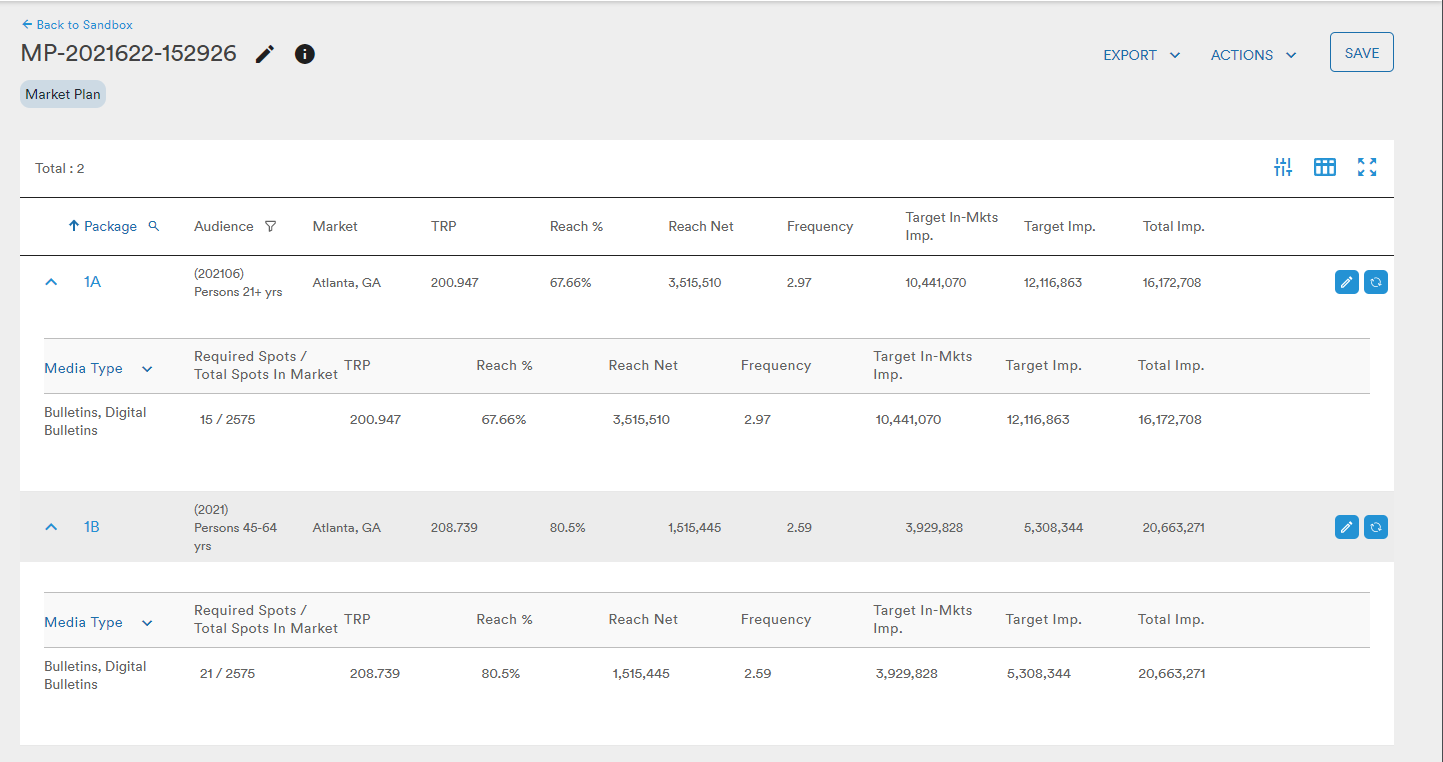Image resolution: width=1443 pixels, height=762 pixels.
Task: Click the 67.66% reach value in row 1A
Action: pyautogui.click(x=570, y=283)
